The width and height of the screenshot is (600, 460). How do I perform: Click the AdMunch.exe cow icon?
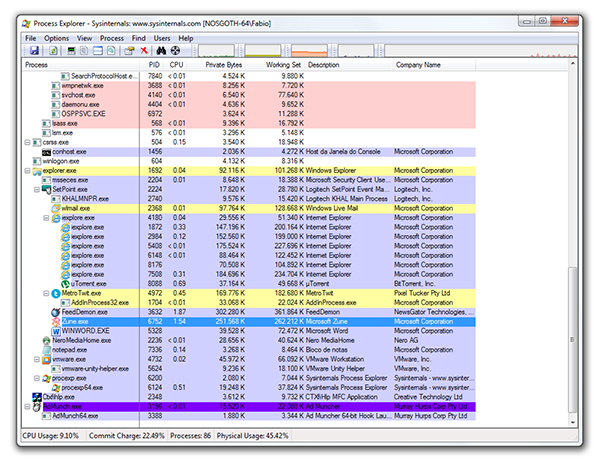(37, 406)
